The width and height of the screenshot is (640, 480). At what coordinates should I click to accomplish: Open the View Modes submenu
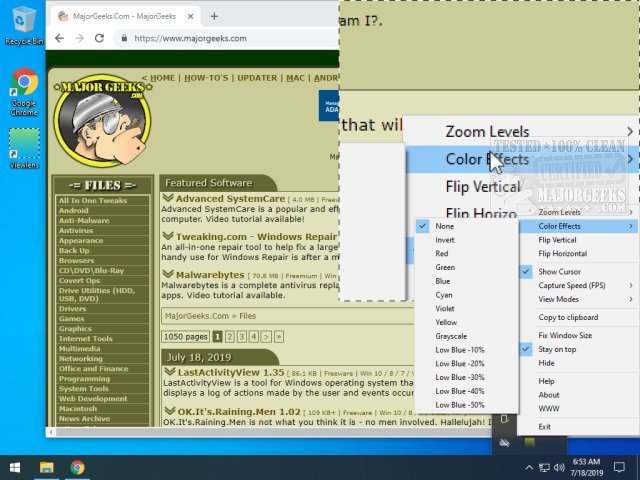pyautogui.click(x=579, y=300)
